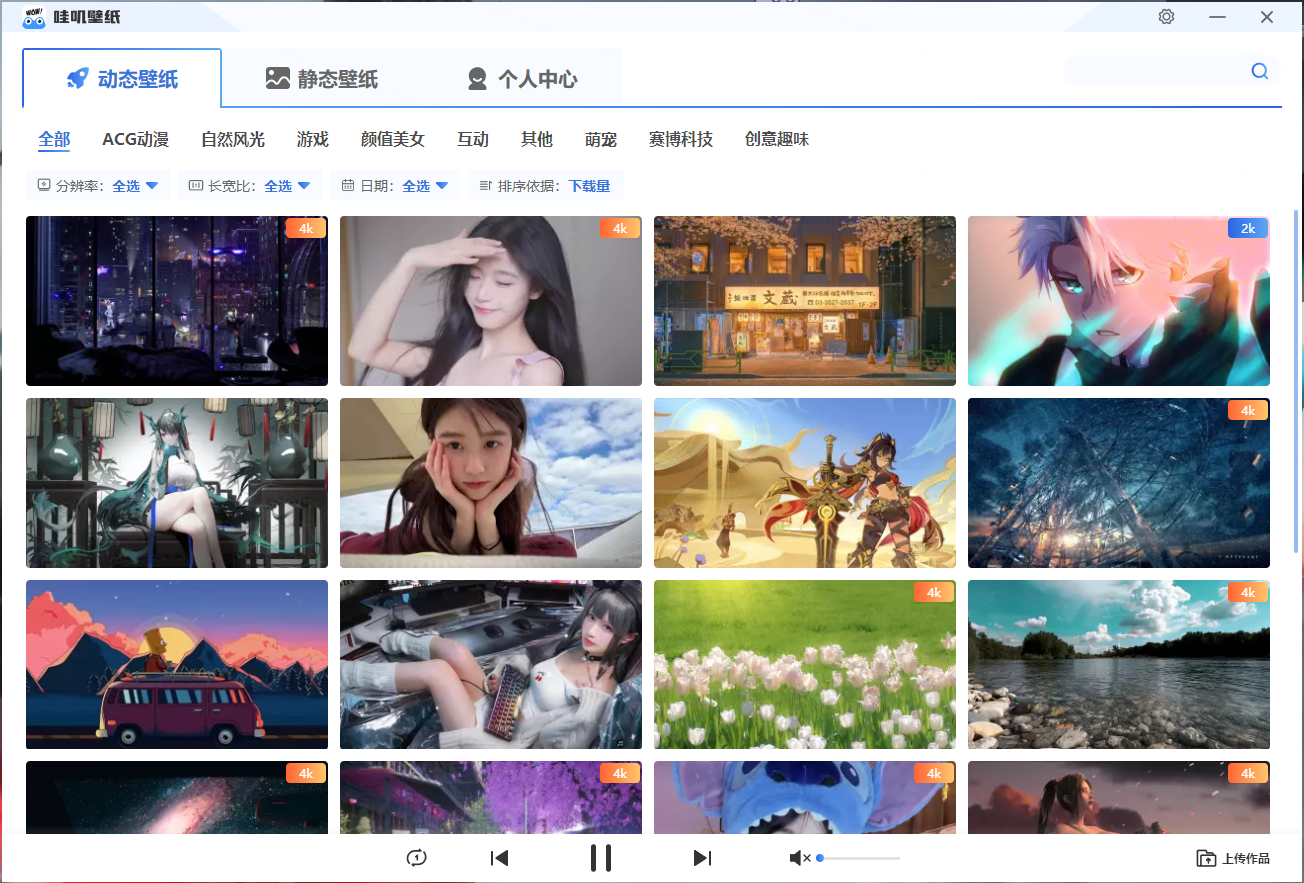Expand the 长宽比 filter dropdown
Image resolution: width=1304 pixels, height=883 pixels.
click(x=250, y=185)
